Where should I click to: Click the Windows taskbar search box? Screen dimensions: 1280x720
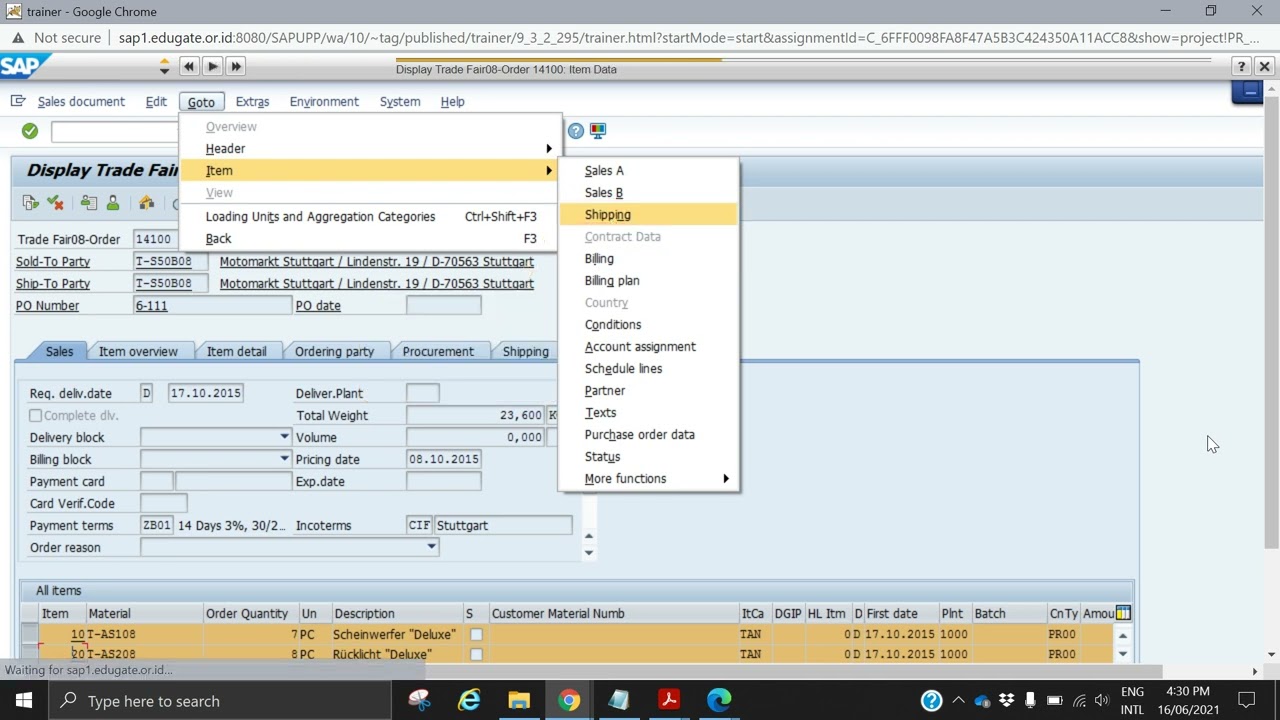point(219,701)
